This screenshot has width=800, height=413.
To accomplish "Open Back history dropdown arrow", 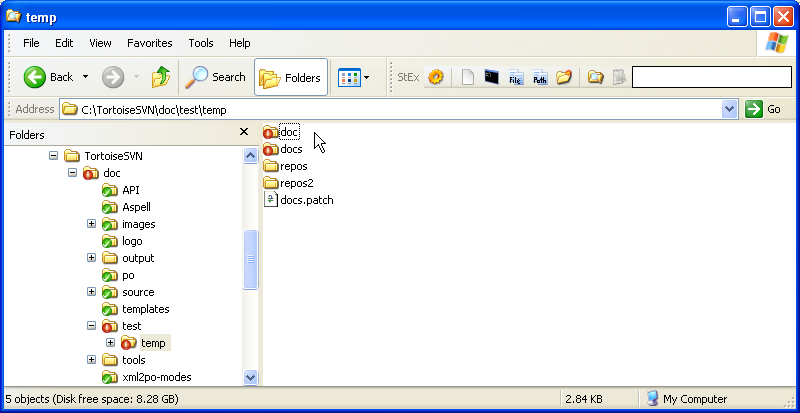I will pos(85,77).
